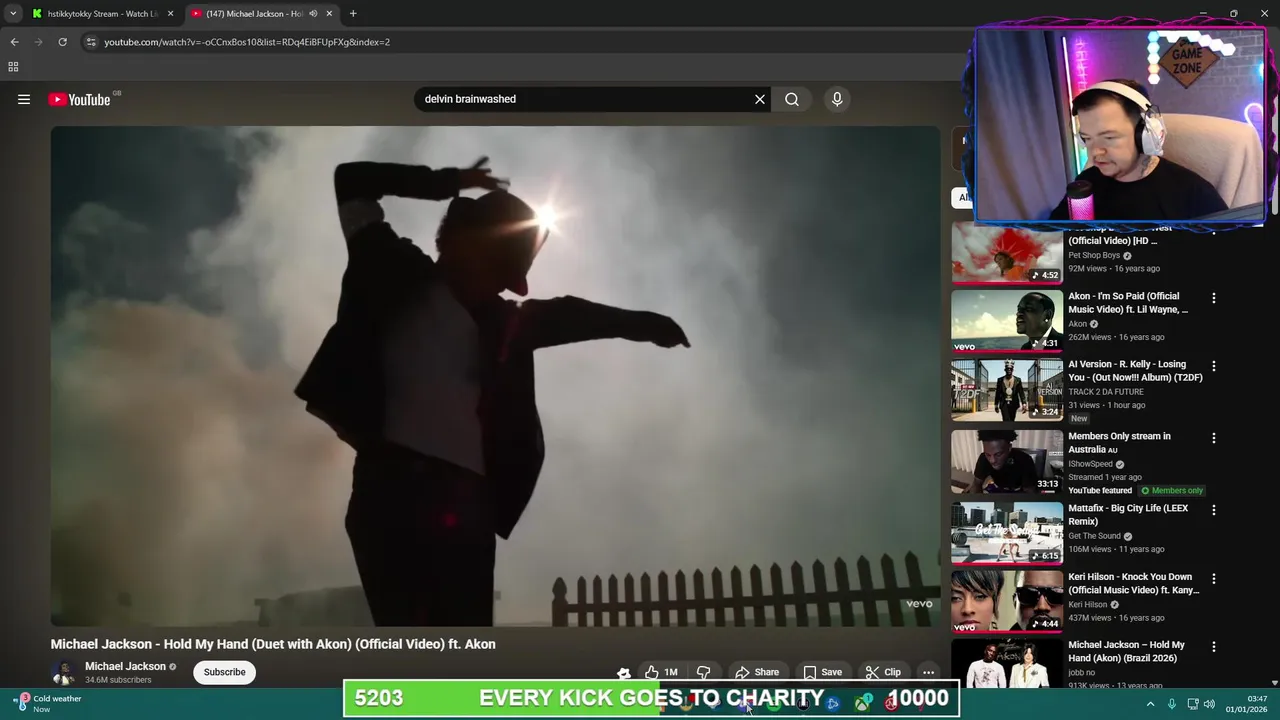Run search with the magnifier button
Viewport: 1280px width, 720px height.
coord(792,99)
